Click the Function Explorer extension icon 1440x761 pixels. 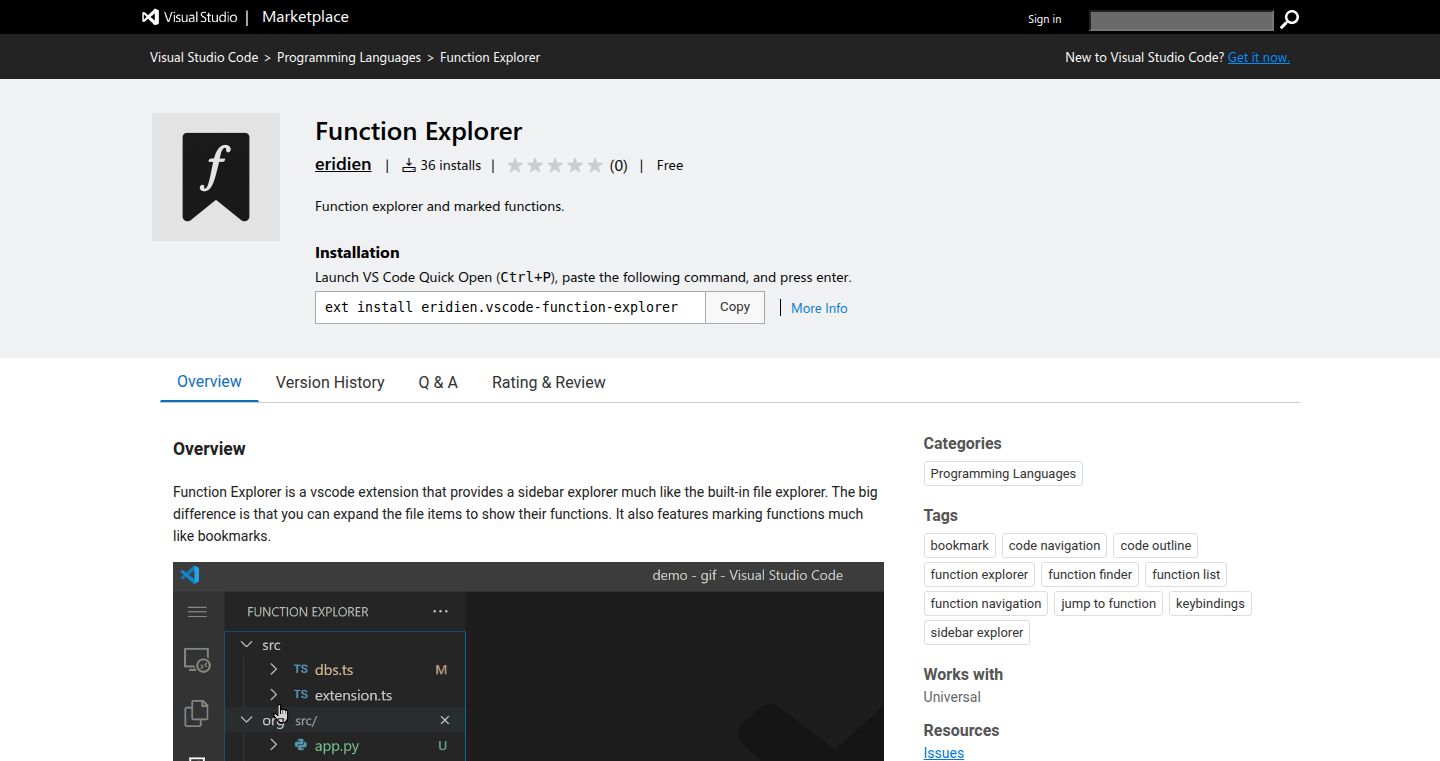coord(216,177)
